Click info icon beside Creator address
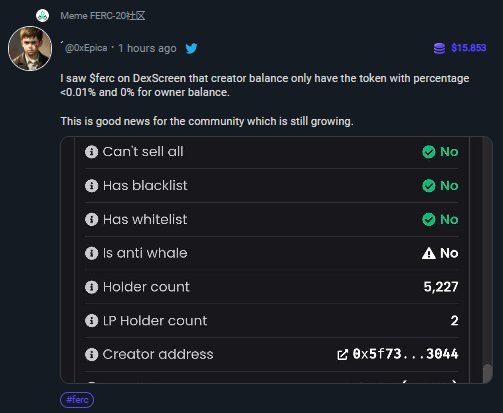 coord(91,354)
